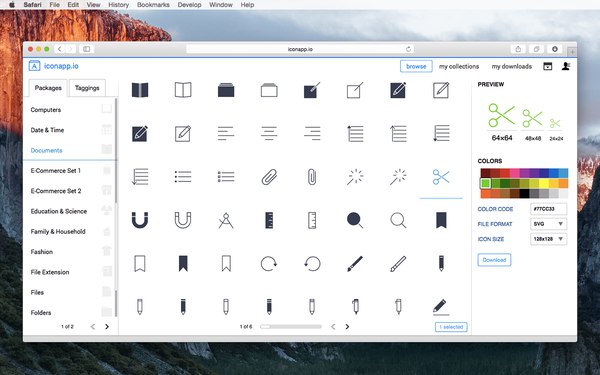Pick the pink color swatch

click(515, 173)
